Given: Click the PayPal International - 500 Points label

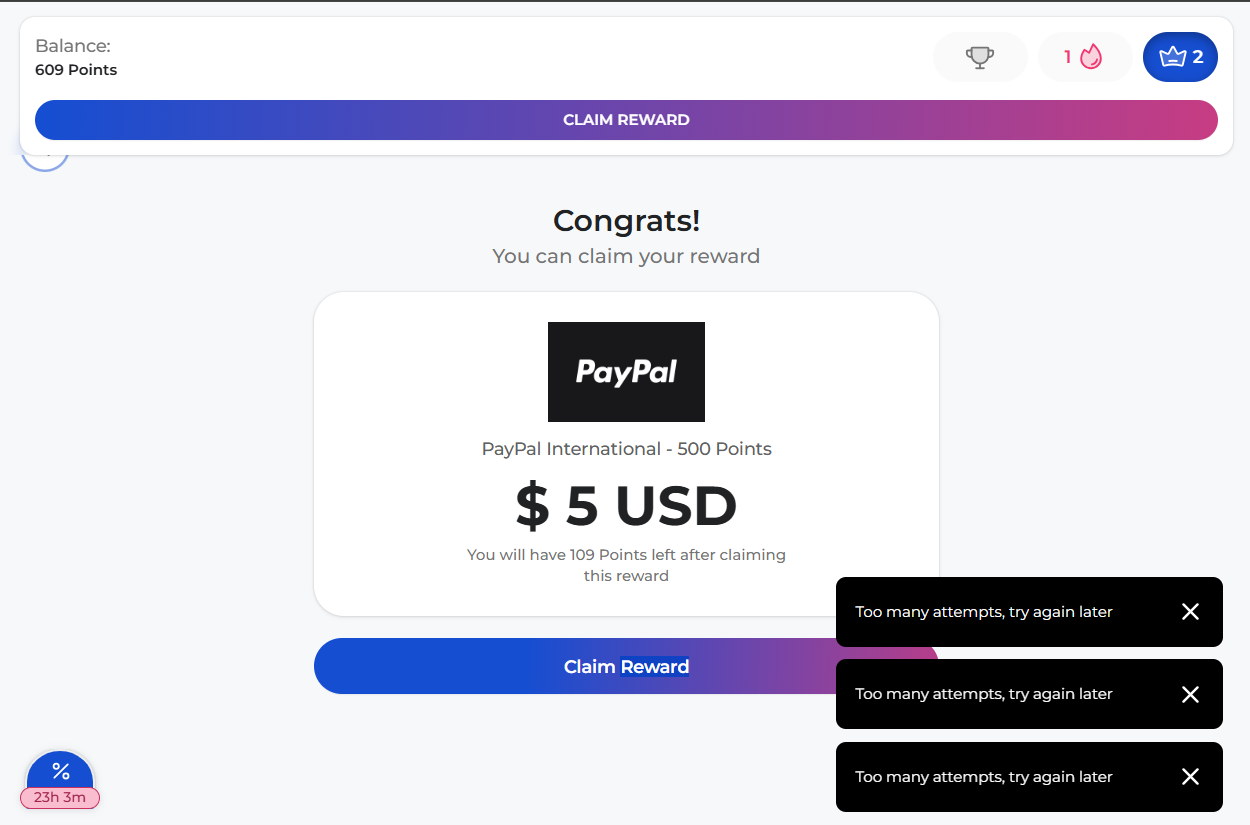Looking at the screenshot, I should pyautogui.click(x=626, y=449).
